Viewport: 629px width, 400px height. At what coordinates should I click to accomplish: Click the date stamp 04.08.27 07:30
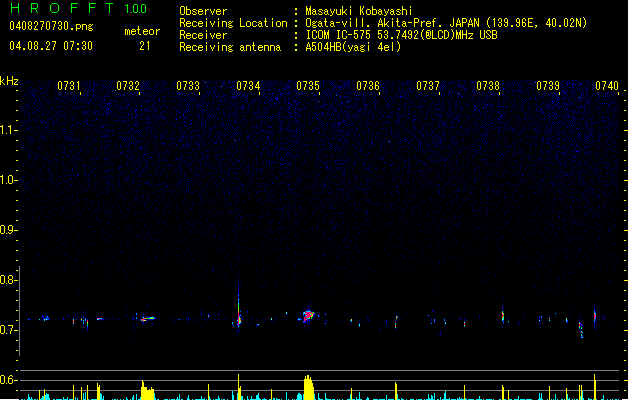click(51, 46)
